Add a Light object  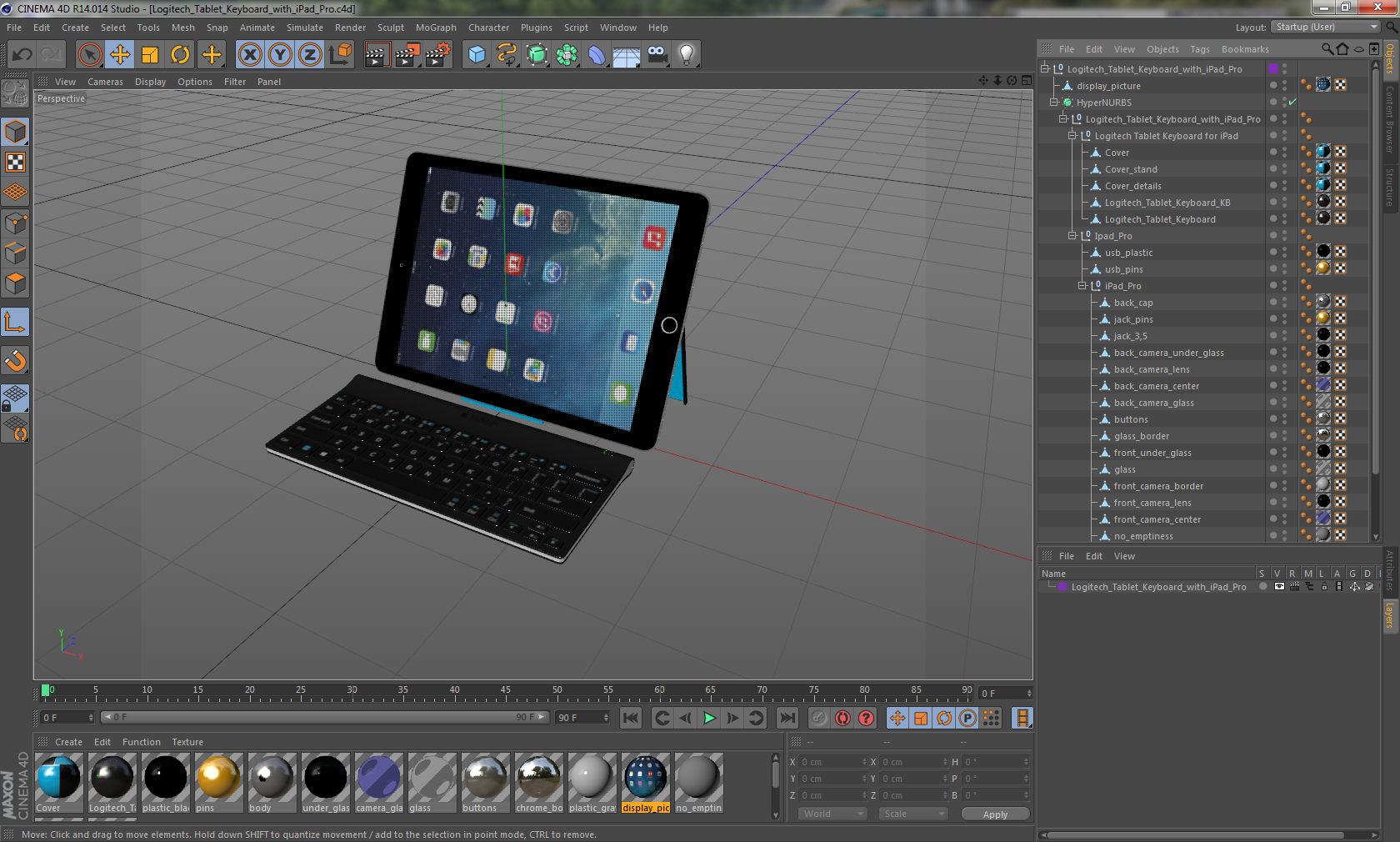coord(687,55)
